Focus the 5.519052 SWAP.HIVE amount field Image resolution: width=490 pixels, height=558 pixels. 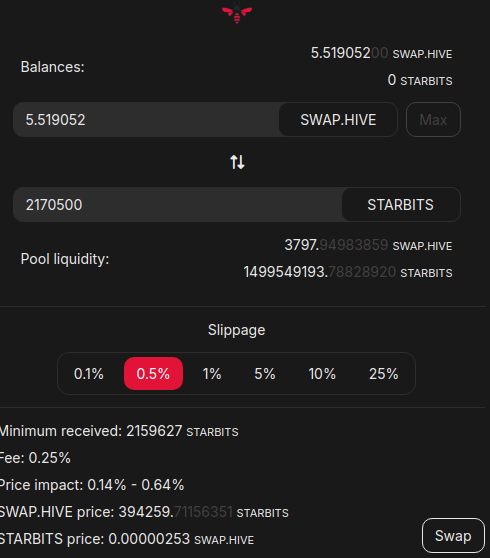tap(146, 120)
